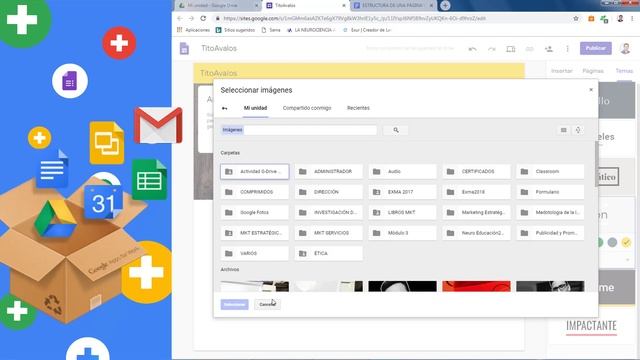Open the Formulario folder
Screen dimensions: 640x360
[x=550, y=192]
